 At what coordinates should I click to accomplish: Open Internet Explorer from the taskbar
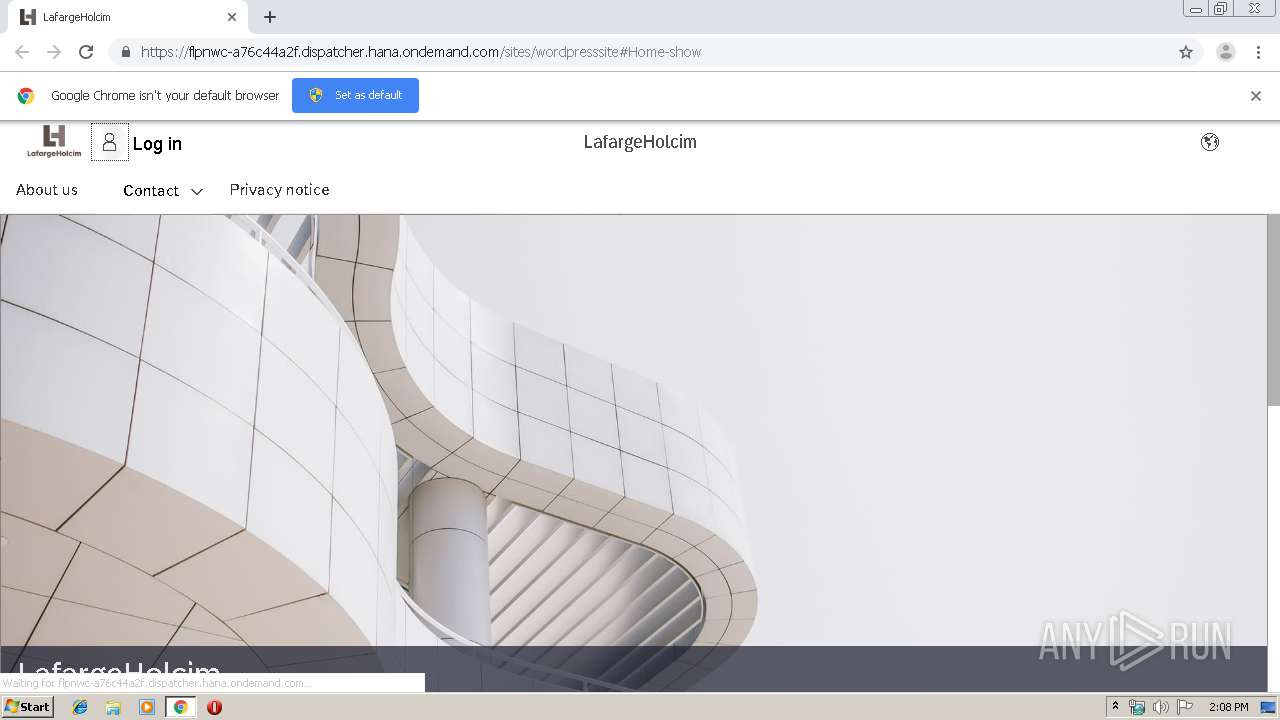(x=80, y=707)
